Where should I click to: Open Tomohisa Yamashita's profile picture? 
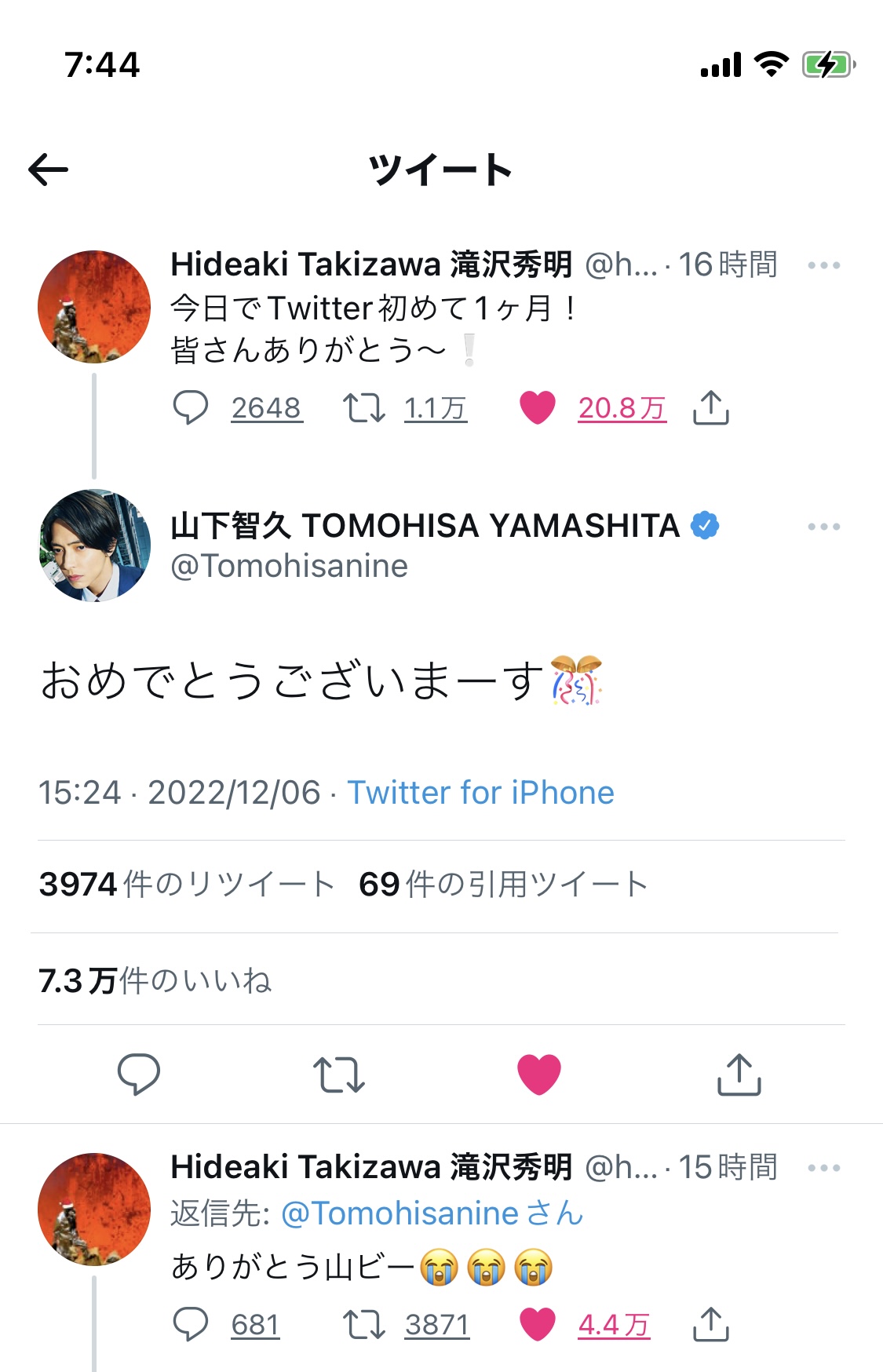pos(94,546)
